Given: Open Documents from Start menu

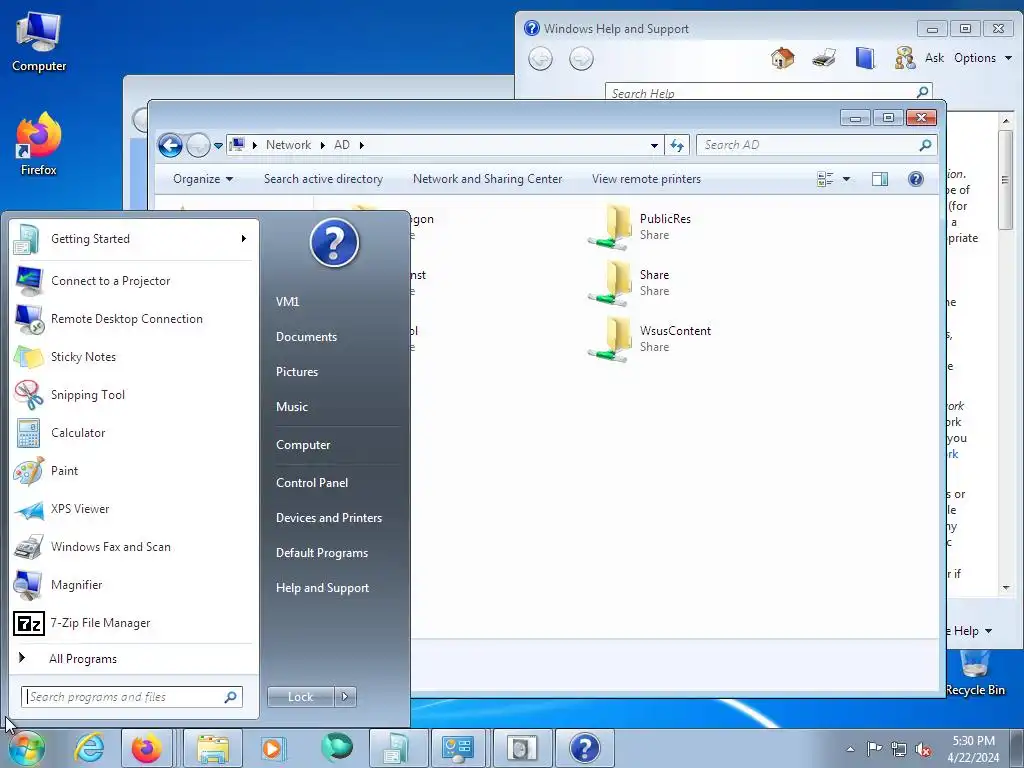Looking at the screenshot, I should 306,337.
